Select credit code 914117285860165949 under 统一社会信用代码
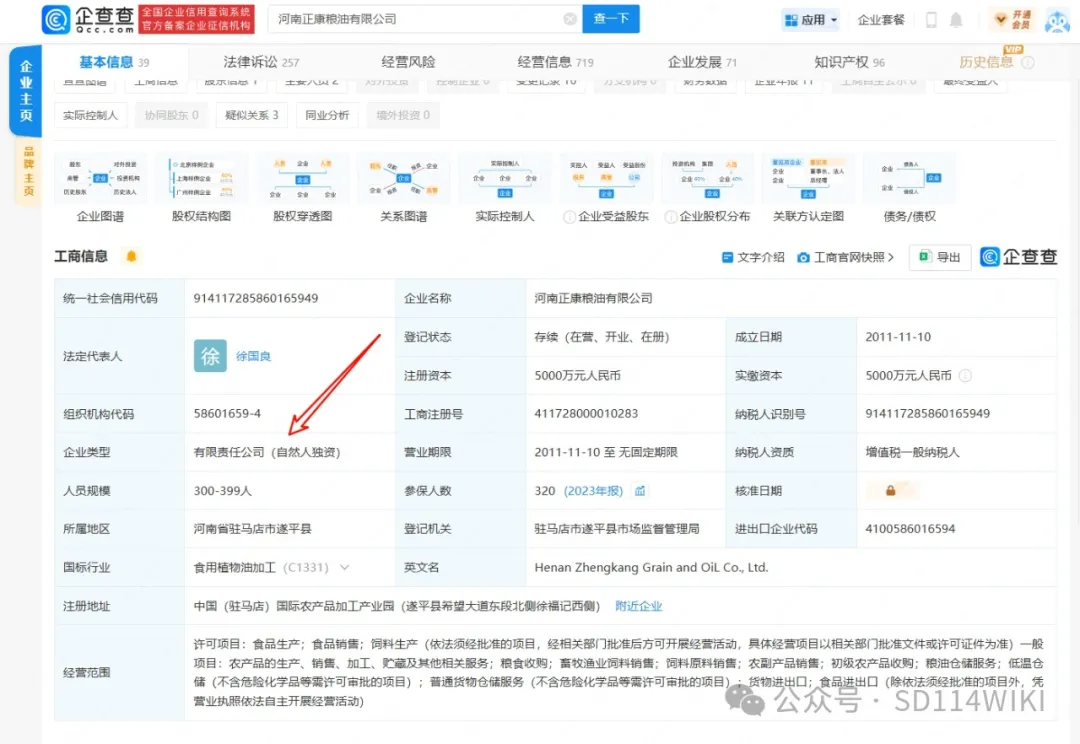 click(x=256, y=298)
